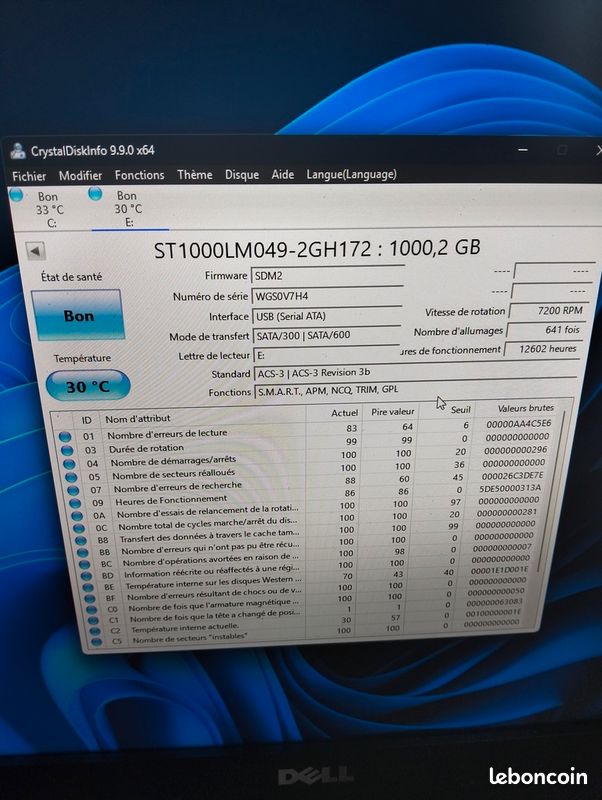Click status icon for attribute 03
Image resolution: width=602 pixels, height=800 pixels.
[x=66, y=451]
